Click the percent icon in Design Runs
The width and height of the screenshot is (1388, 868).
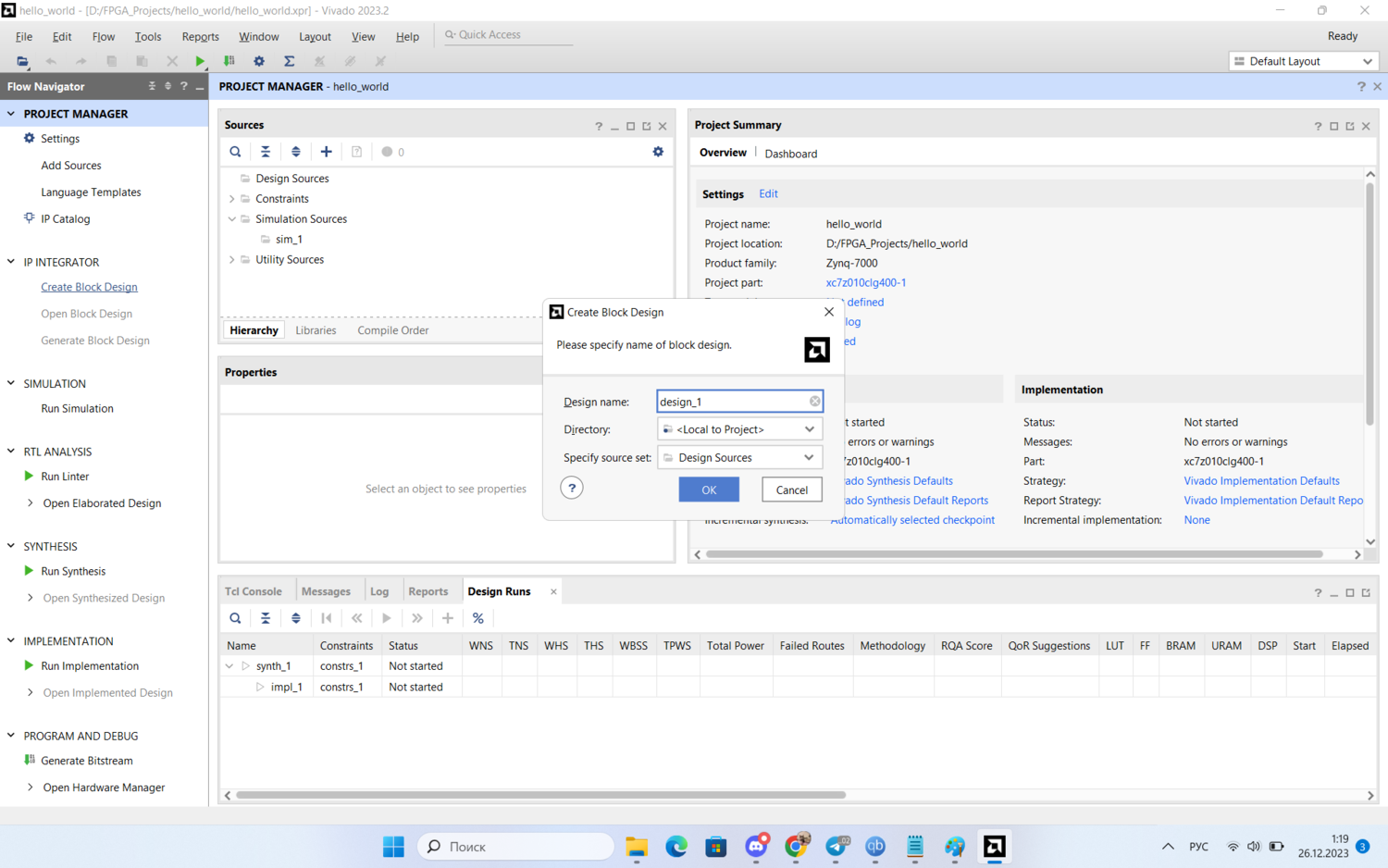point(477,618)
